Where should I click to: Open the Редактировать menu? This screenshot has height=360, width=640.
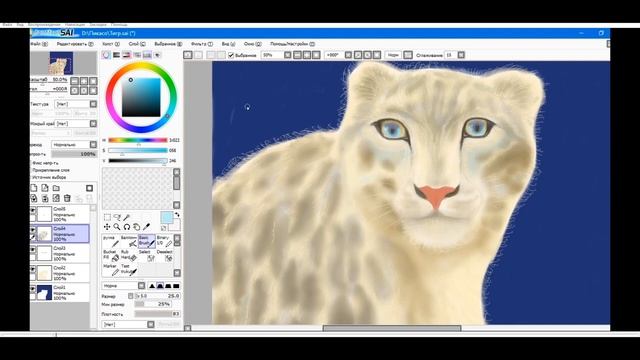click(75, 44)
